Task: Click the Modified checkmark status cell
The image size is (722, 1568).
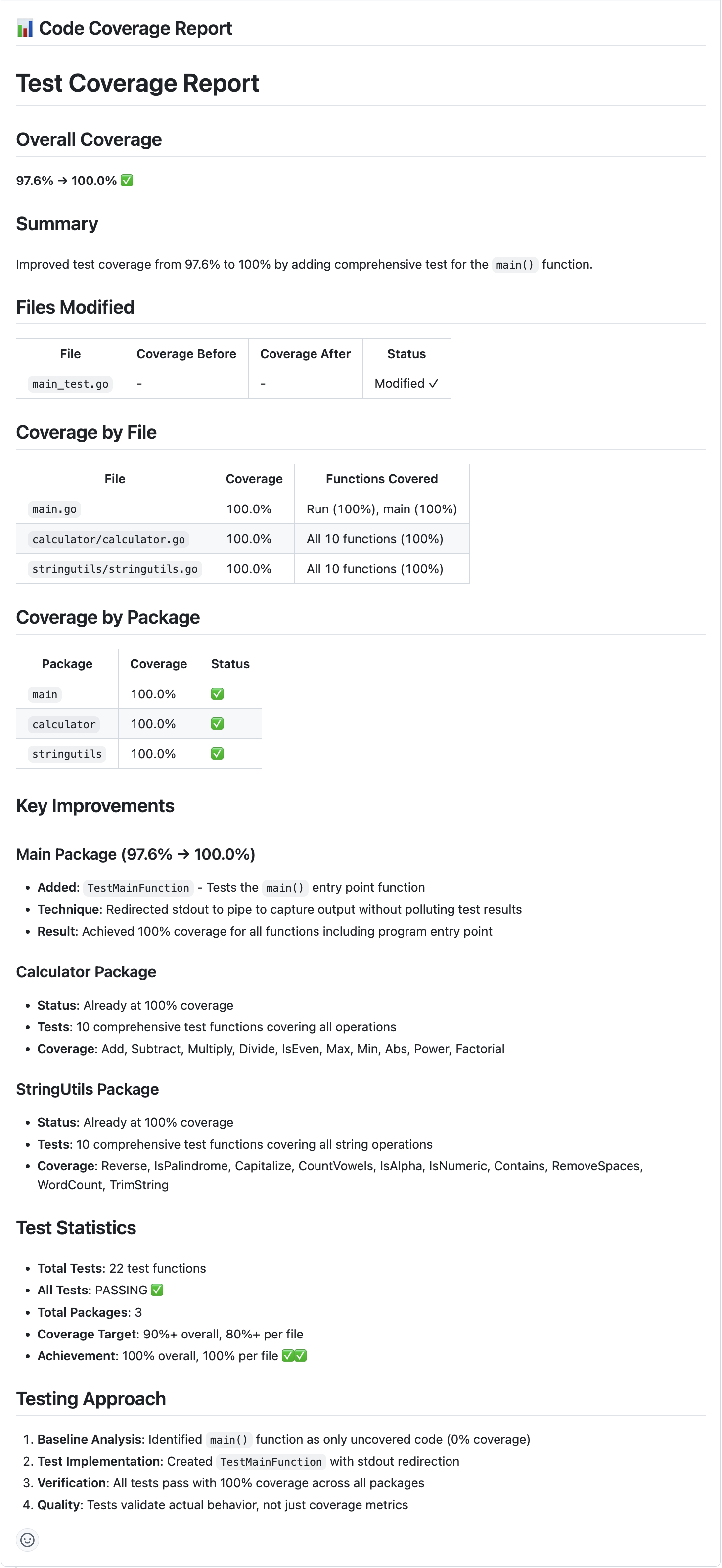Action: pos(406,383)
